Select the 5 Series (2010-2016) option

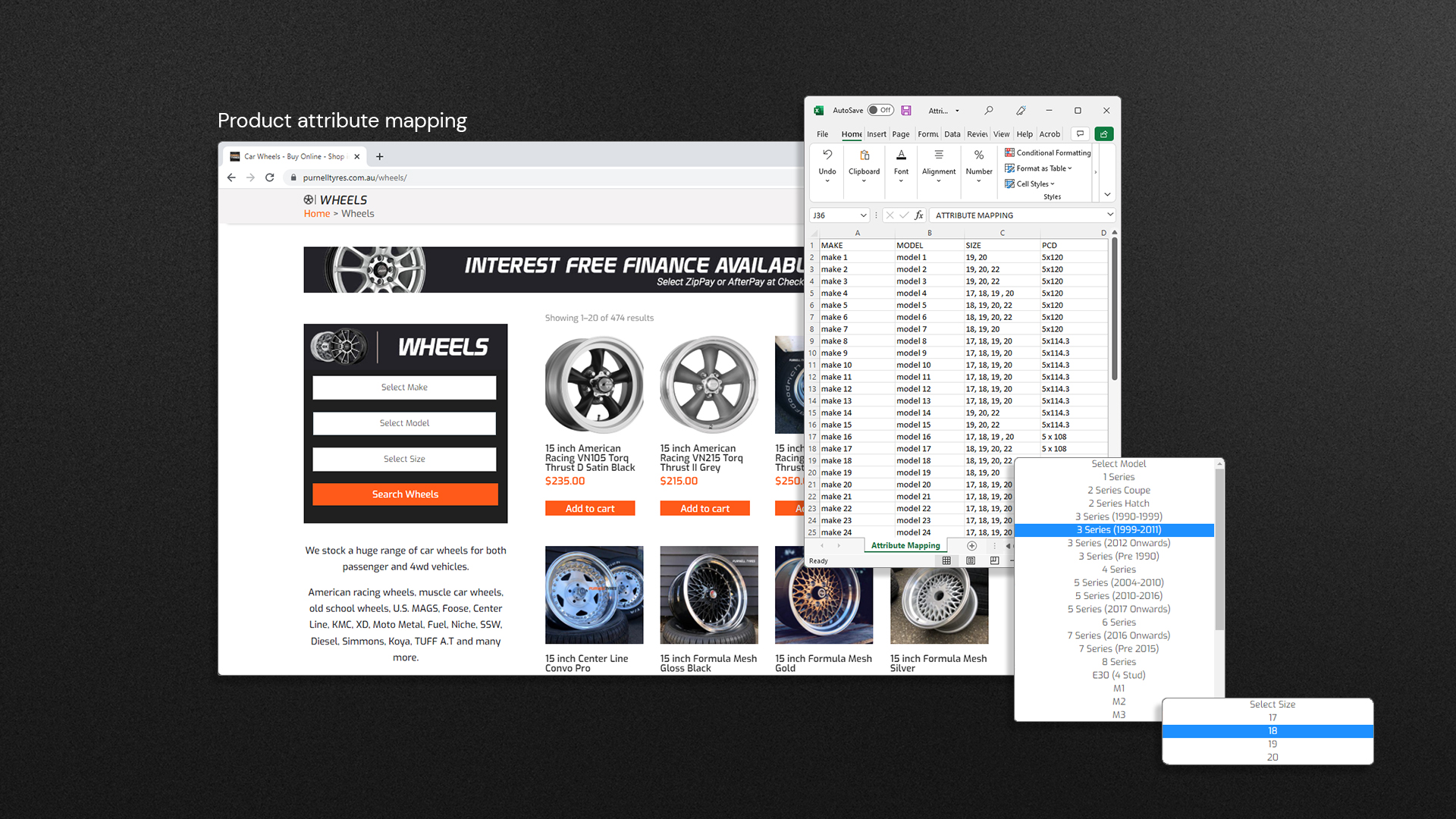click(x=1118, y=596)
